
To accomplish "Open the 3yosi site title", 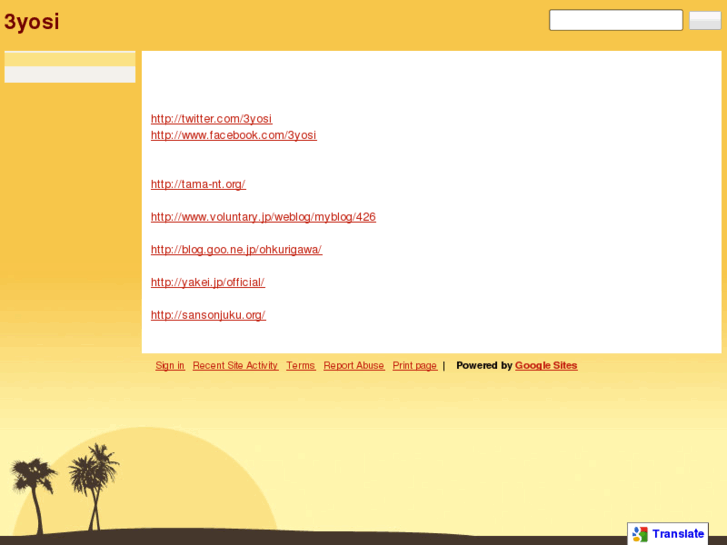I will 32,22.
